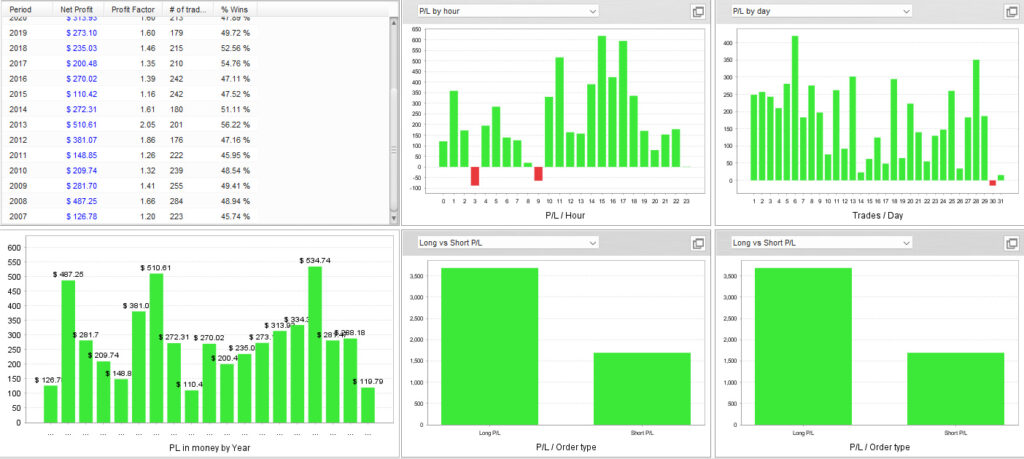Pop out the P/L by hour chart
This screenshot has height=459, width=1024.
point(699,11)
